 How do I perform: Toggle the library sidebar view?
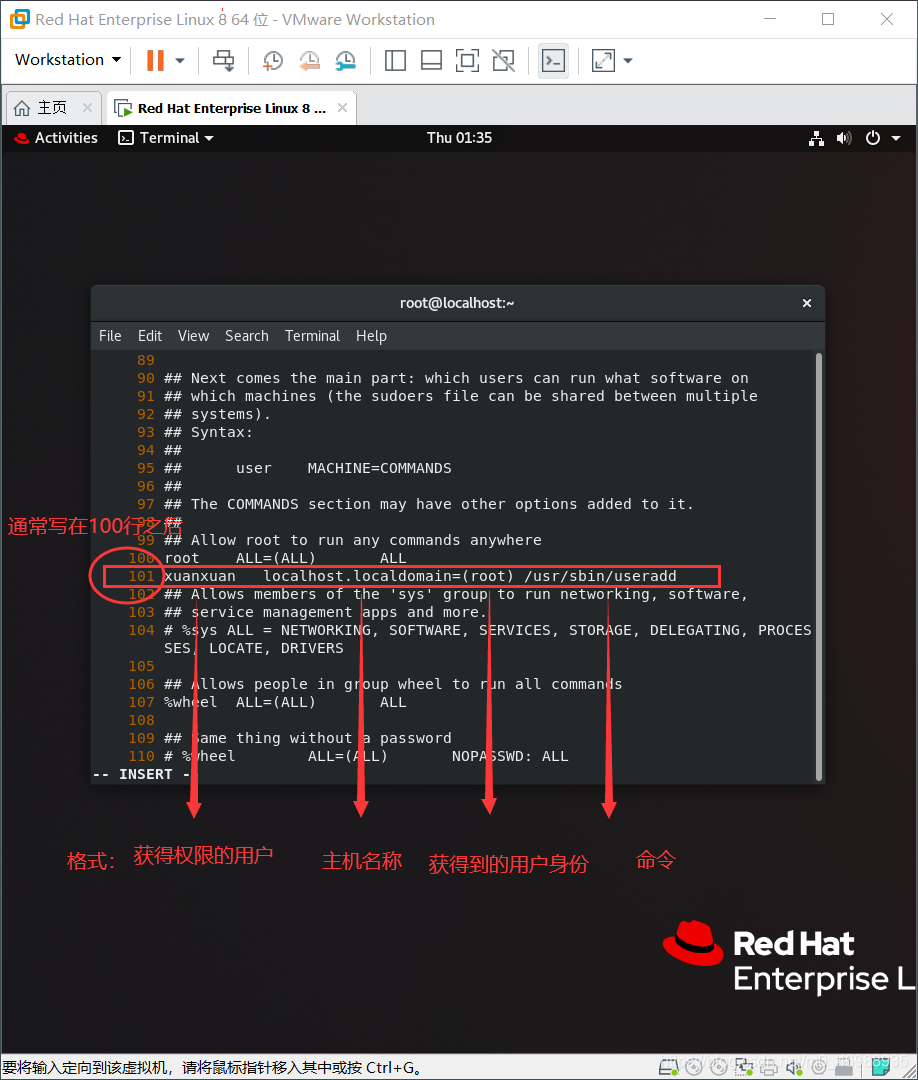395,61
